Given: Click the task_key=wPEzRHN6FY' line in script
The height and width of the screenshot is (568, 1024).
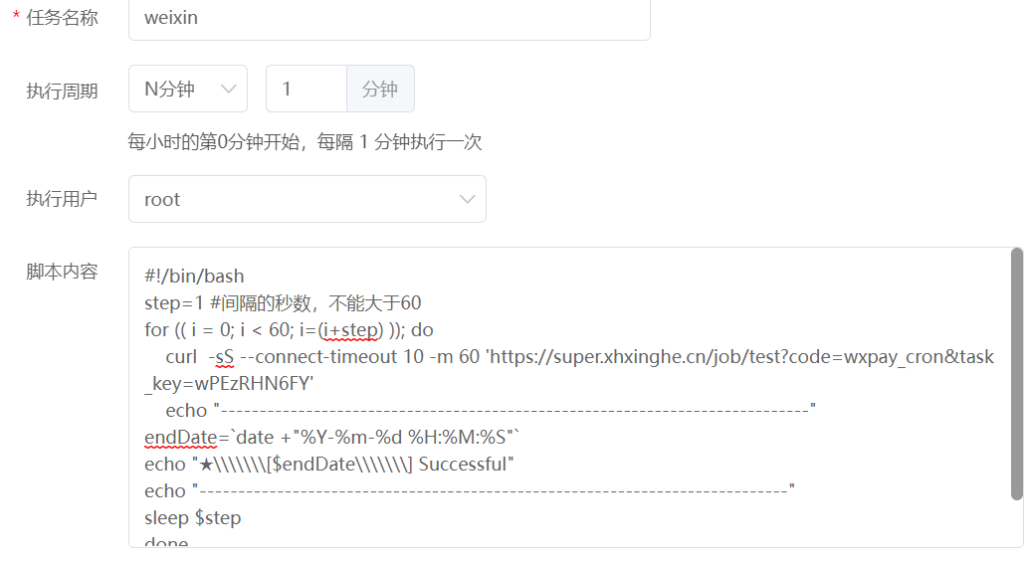Looking at the screenshot, I should click(x=229, y=383).
